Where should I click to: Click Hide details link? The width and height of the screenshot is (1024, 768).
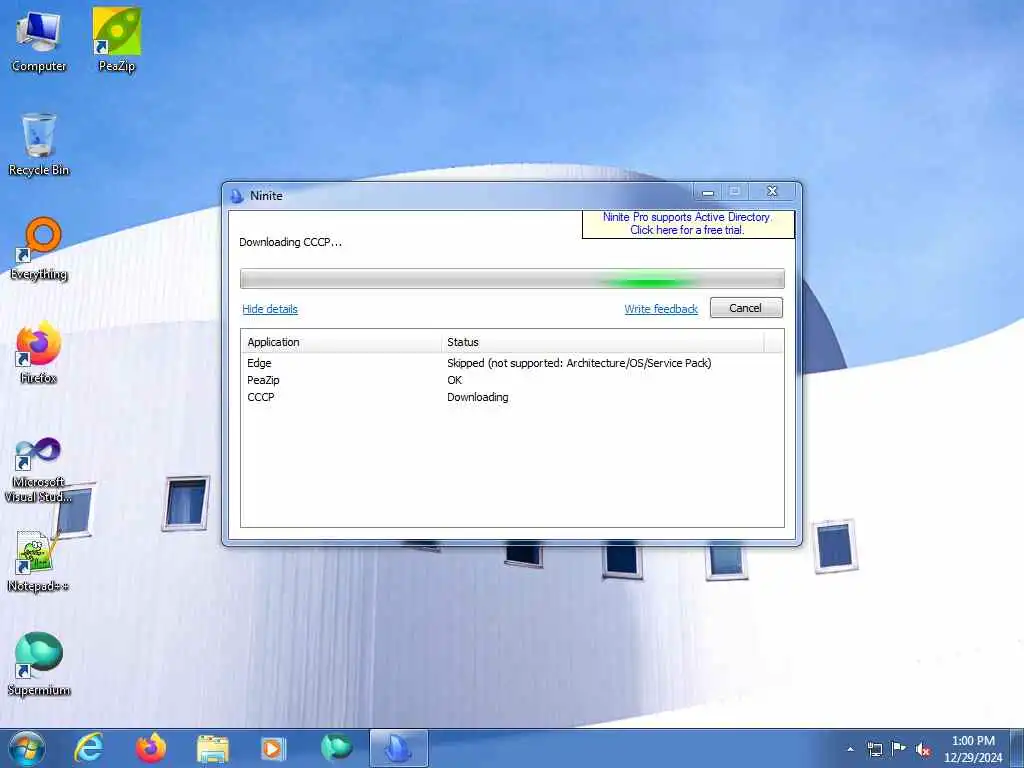tap(270, 309)
